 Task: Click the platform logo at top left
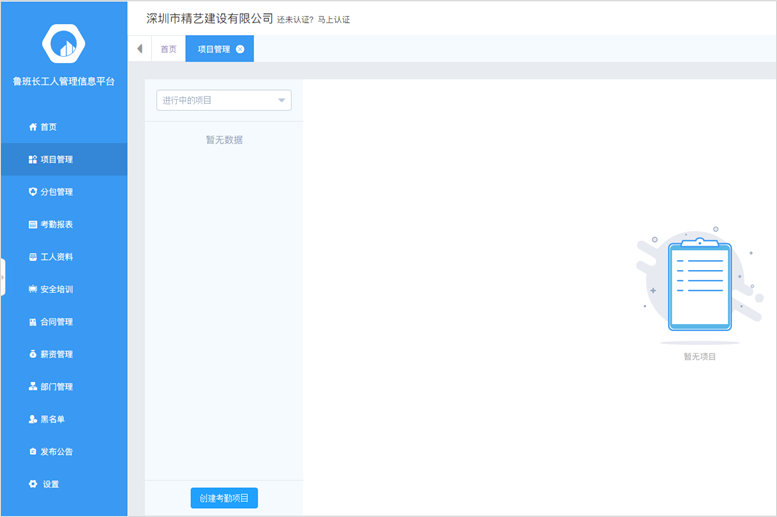tap(63, 43)
